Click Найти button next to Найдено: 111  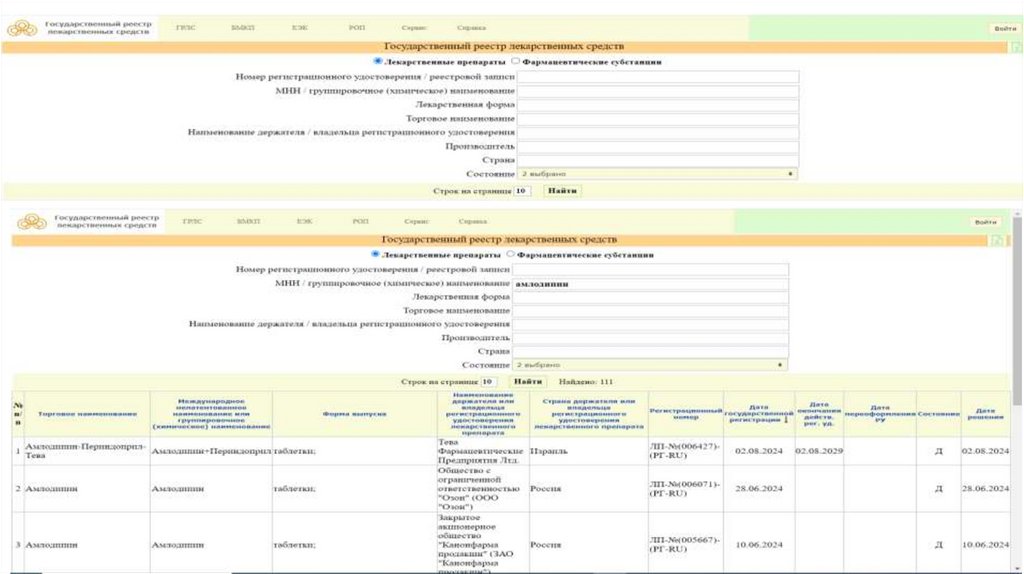[x=527, y=381]
